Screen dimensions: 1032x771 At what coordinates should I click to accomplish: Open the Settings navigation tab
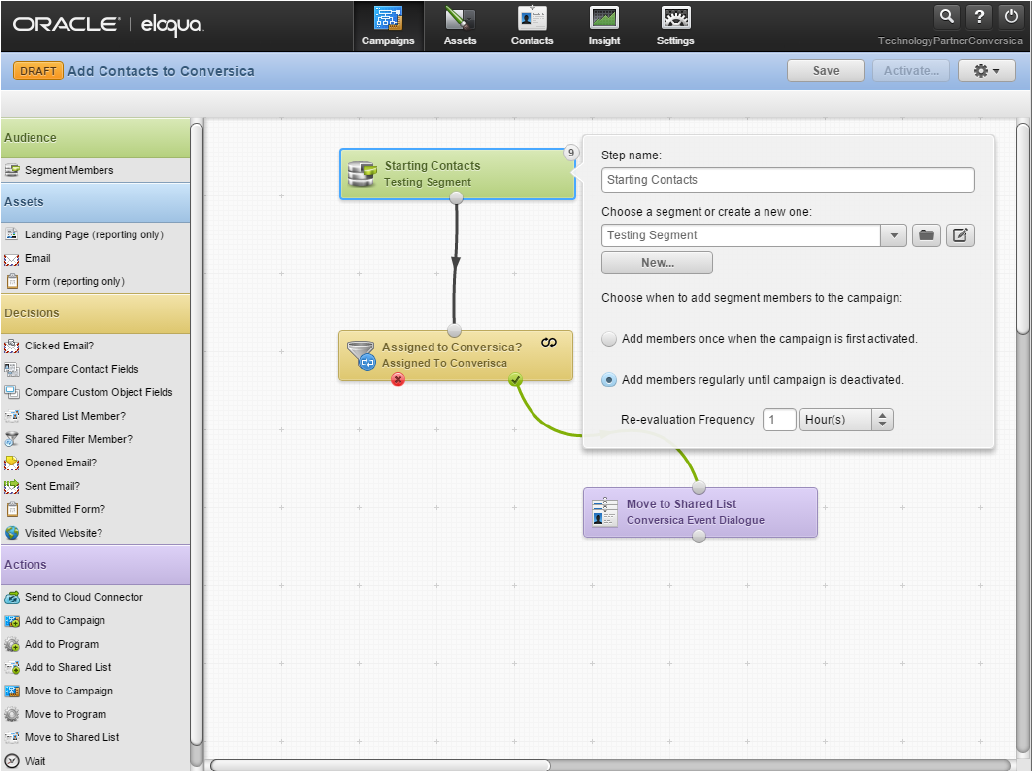coord(675,26)
